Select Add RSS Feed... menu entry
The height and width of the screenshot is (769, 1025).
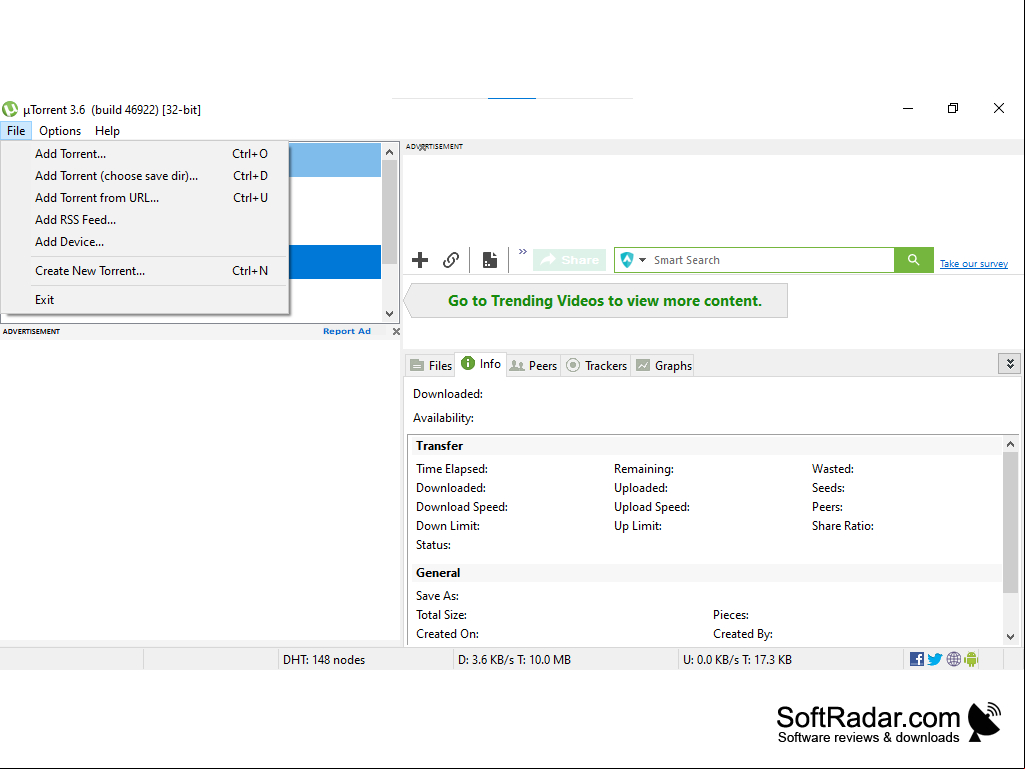coord(145,220)
